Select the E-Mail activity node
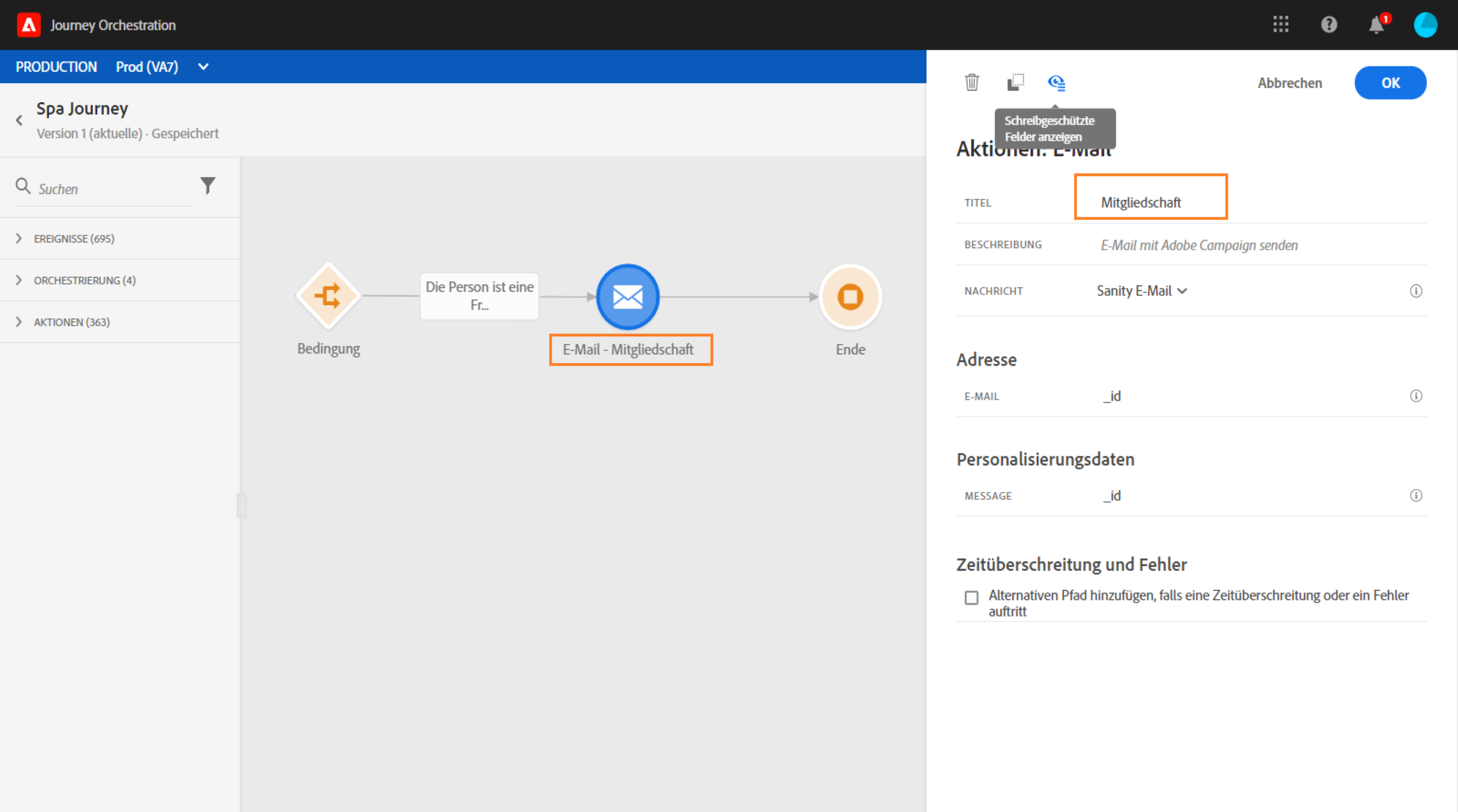 click(x=627, y=296)
